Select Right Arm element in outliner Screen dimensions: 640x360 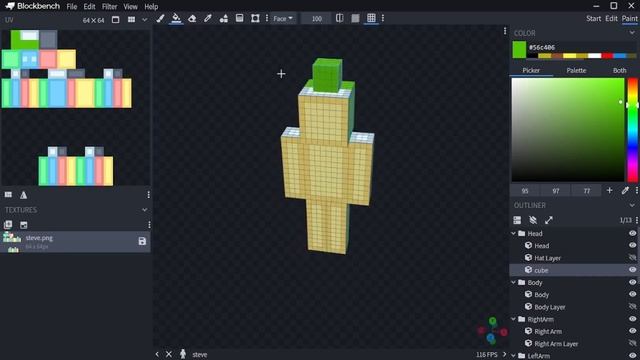548,331
